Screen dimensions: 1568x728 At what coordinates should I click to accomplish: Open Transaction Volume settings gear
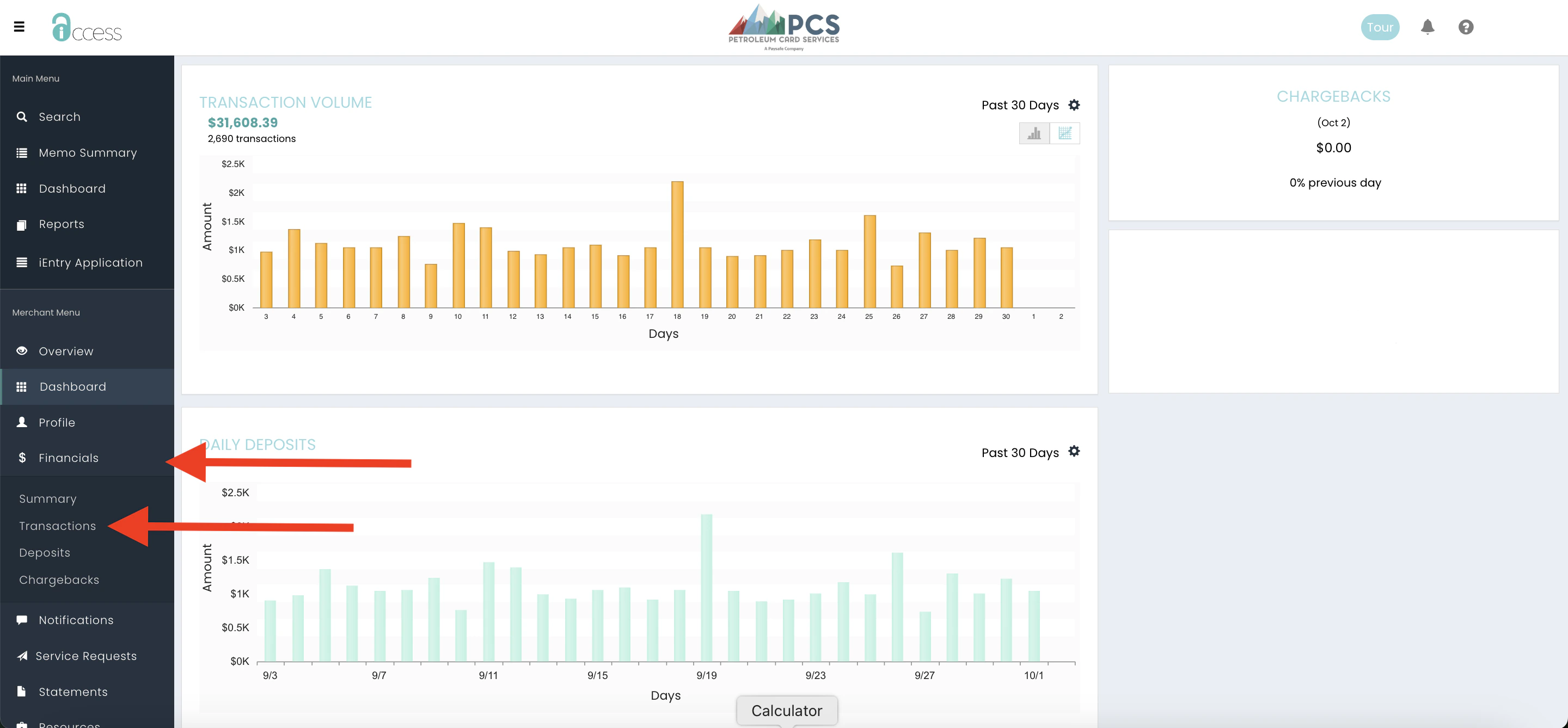coord(1074,105)
